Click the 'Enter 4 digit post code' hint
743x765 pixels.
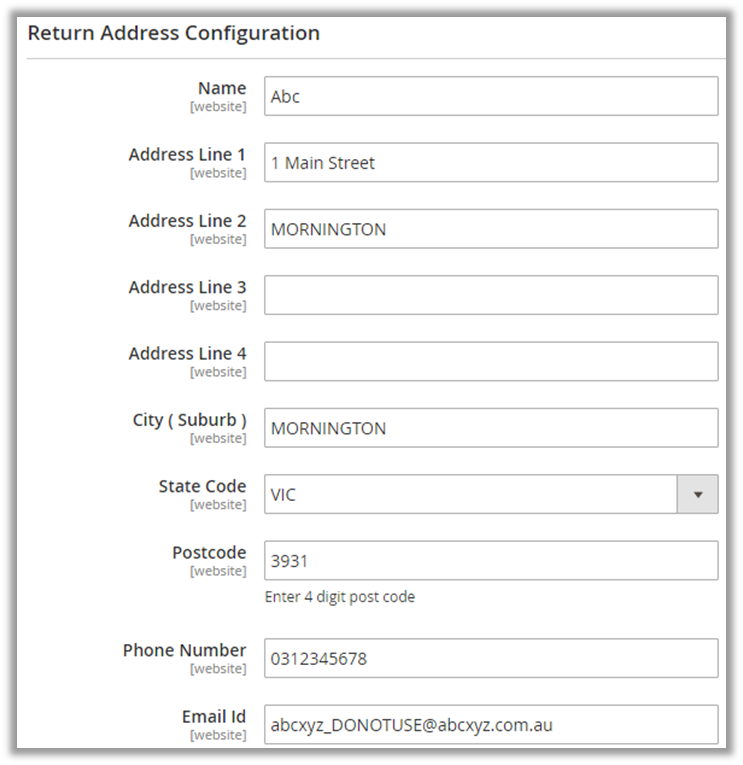(x=339, y=597)
